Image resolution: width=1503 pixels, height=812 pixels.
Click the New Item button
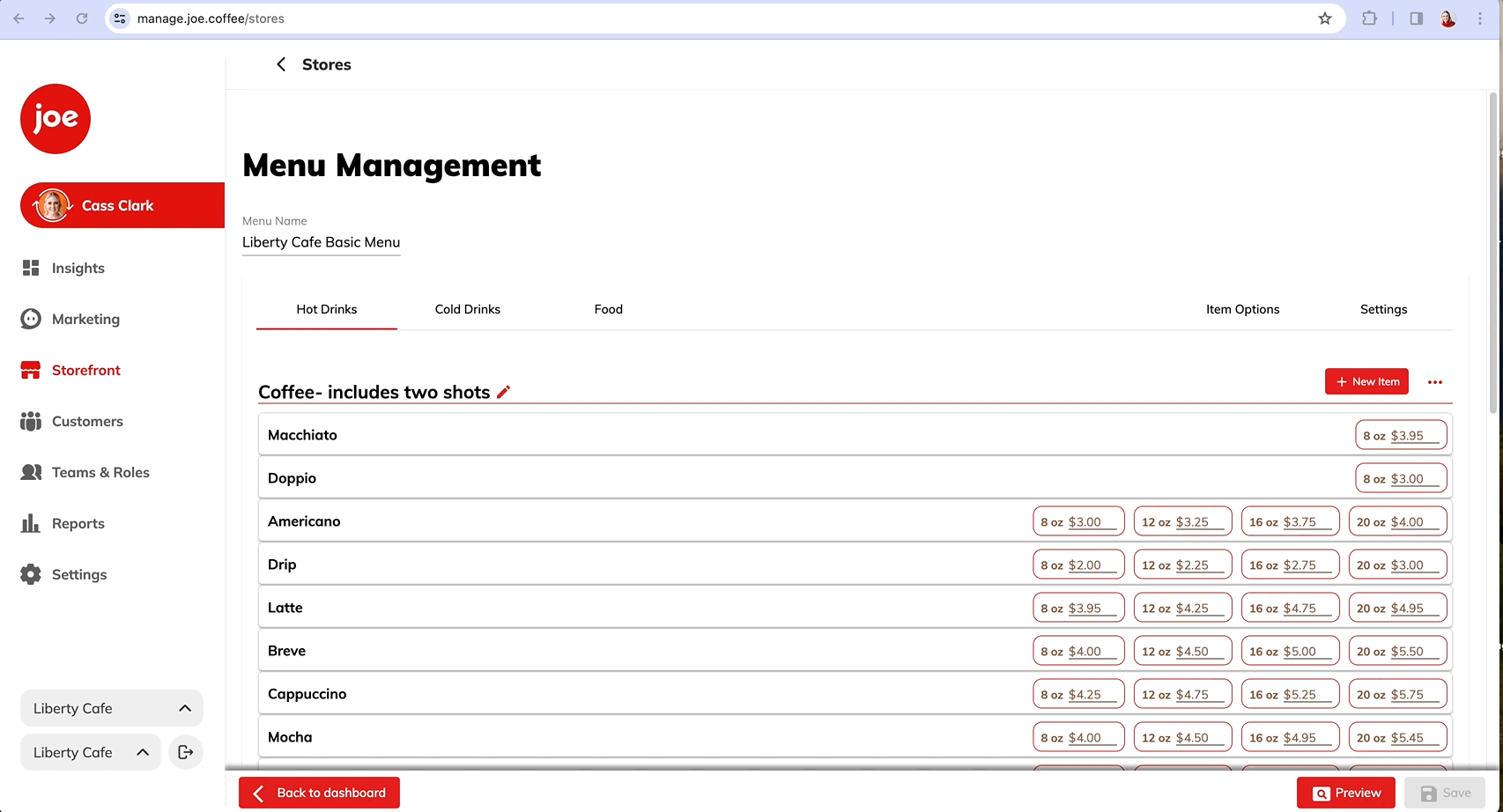[x=1366, y=381]
